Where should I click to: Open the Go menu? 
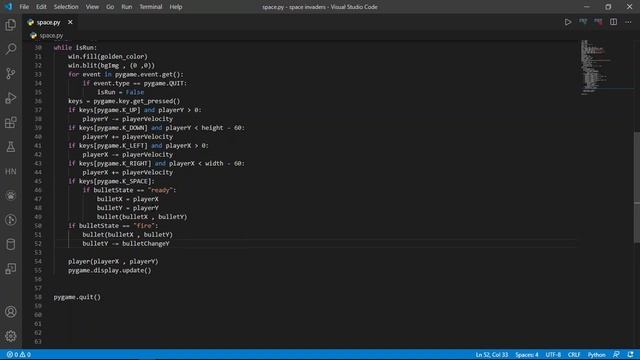[x=110, y=7]
